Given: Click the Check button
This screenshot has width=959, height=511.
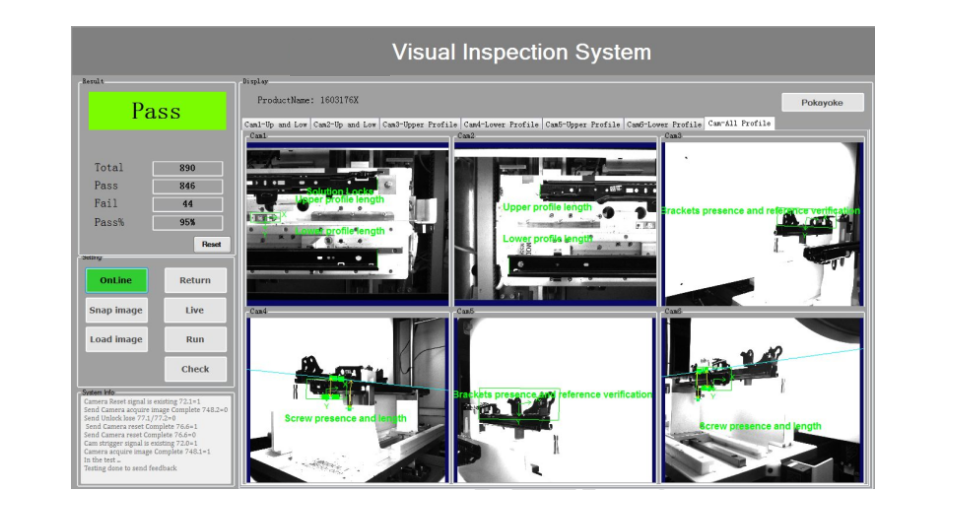Looking at the screenshot, I should point(195,369).
